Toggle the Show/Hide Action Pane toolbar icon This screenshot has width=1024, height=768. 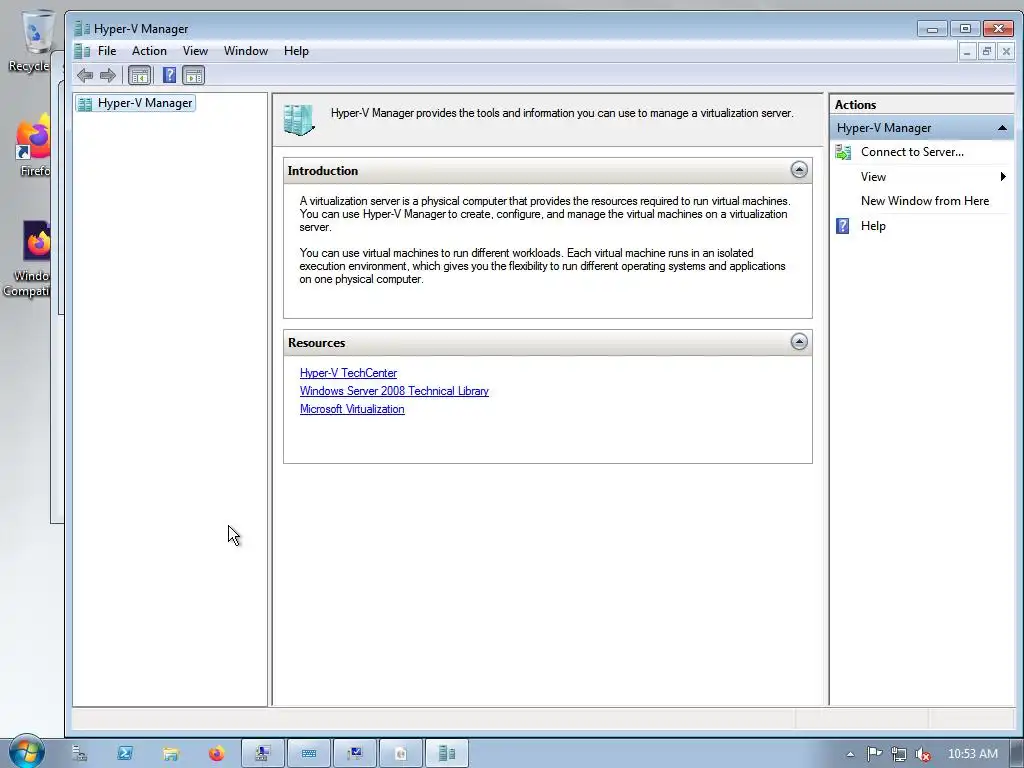pos(194,75)
